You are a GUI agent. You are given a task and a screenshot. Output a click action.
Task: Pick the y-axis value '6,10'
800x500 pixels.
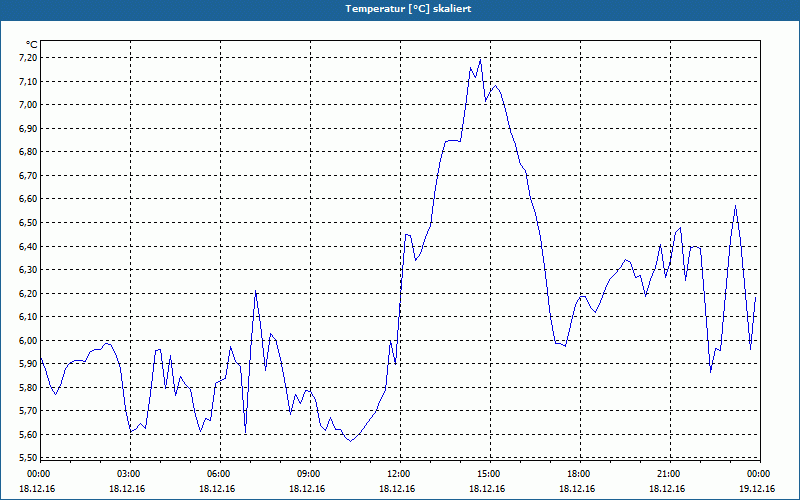coord(29,317)
